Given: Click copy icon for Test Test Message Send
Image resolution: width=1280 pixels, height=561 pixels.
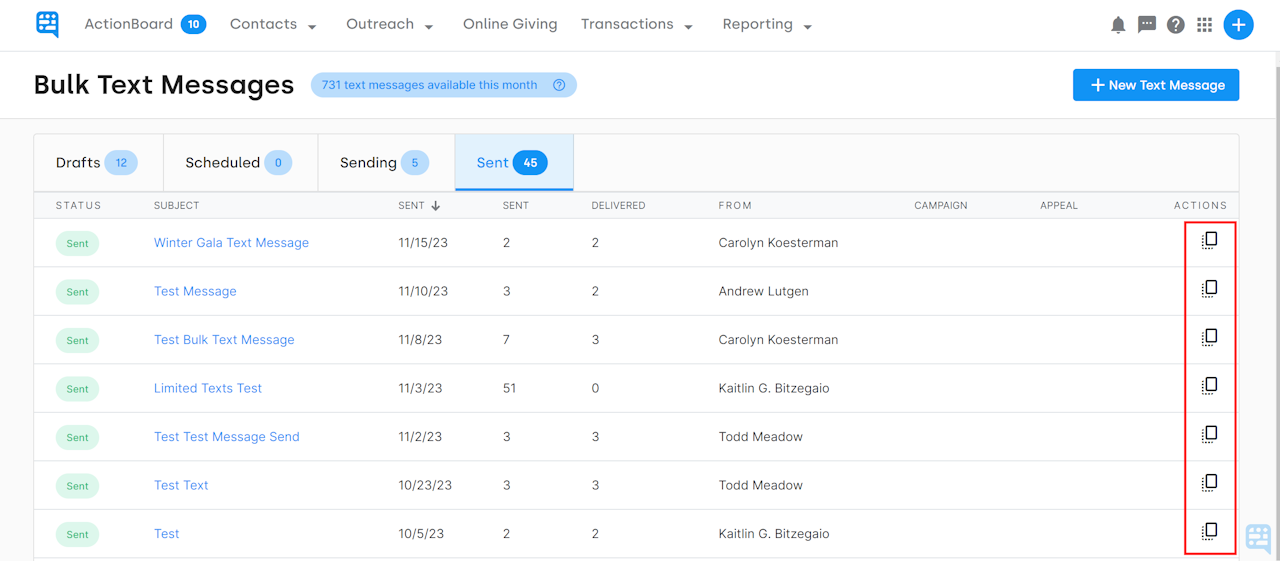Looking at the screenshot, I should point(1209,435).
